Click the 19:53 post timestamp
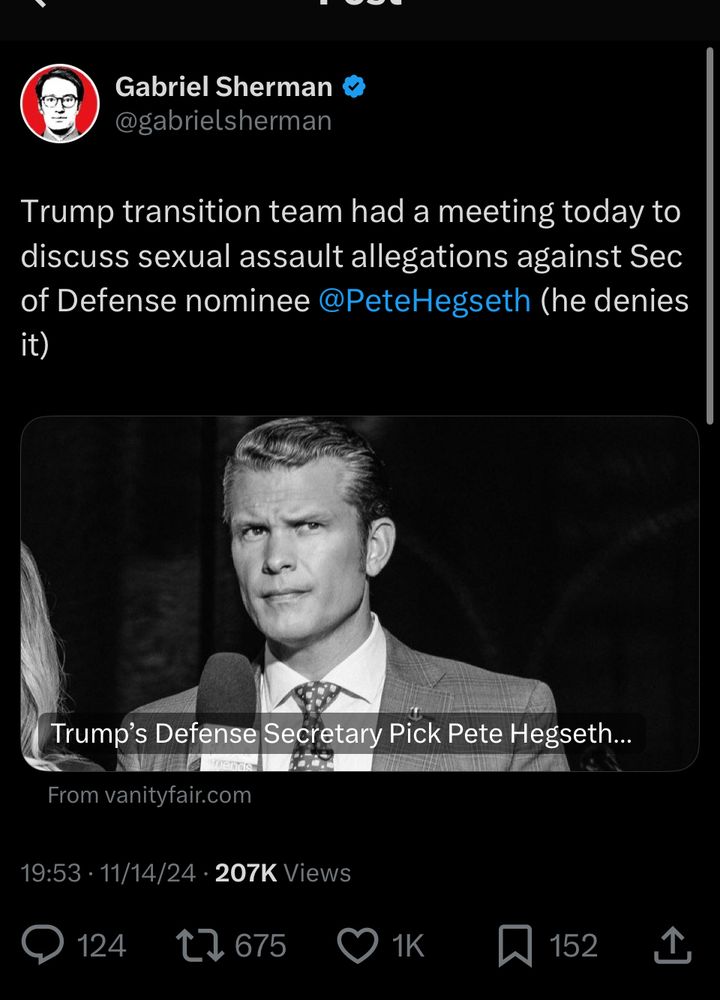 pos(51,872)
